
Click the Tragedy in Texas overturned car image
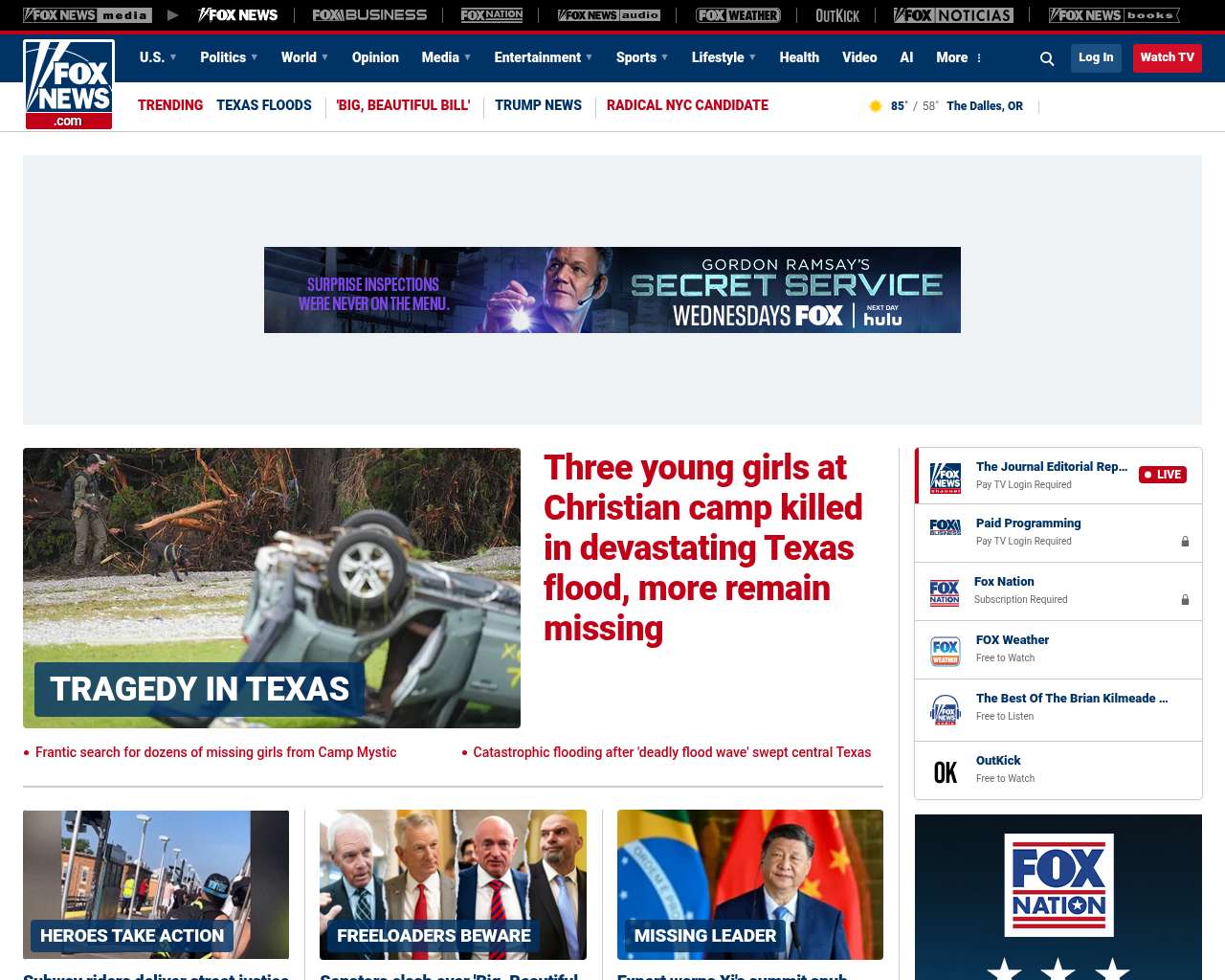coord(272,588)
